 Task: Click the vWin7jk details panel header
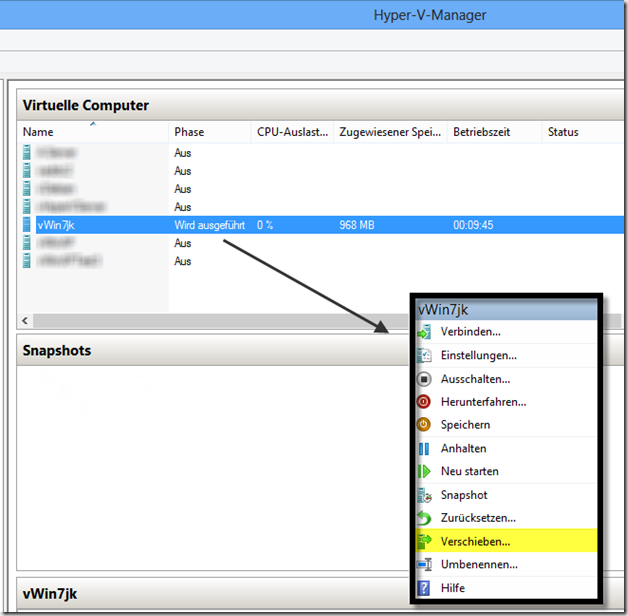click(x=213, y=594)
